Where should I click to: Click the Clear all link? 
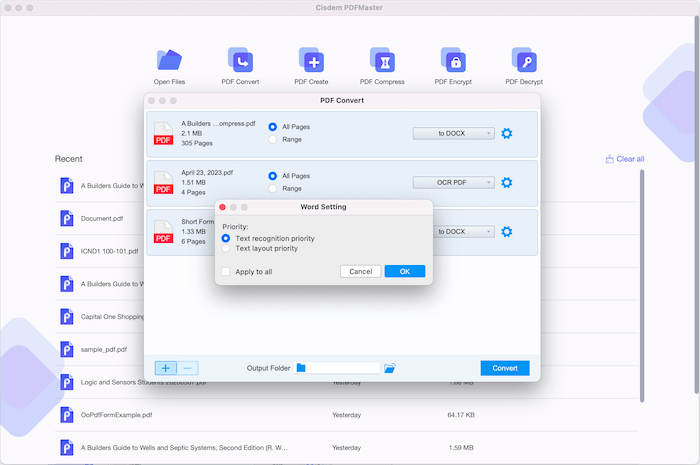(x=630, y=159)
